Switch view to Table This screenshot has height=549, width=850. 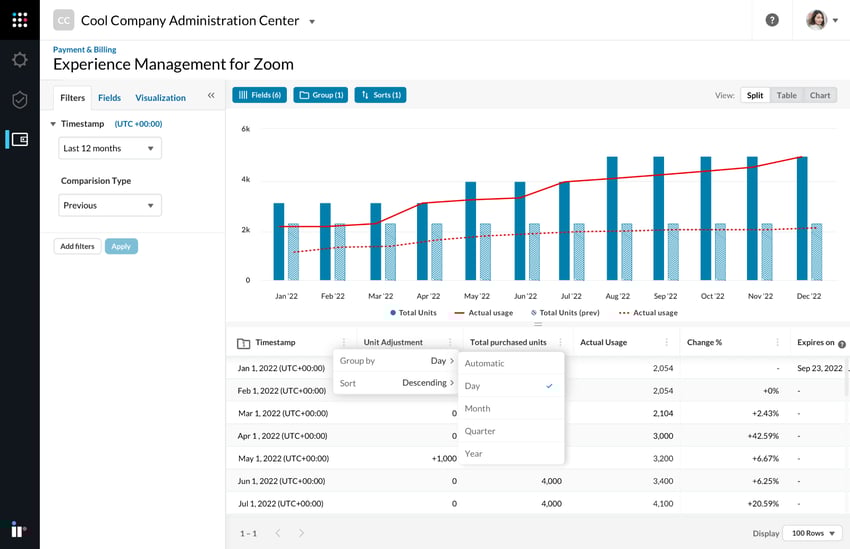[787, 95]
